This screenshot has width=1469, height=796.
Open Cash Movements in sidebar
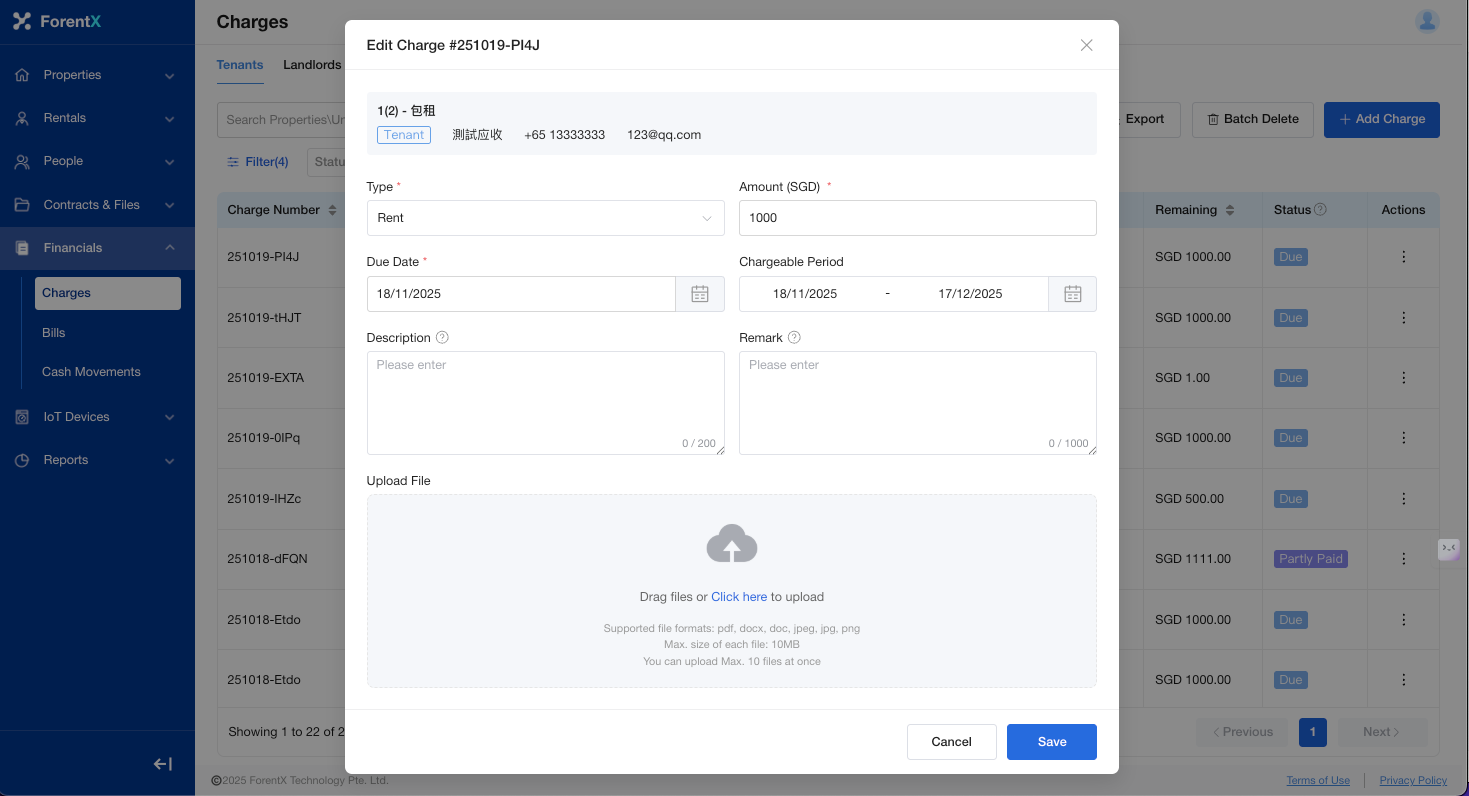[x=91, y=372]
